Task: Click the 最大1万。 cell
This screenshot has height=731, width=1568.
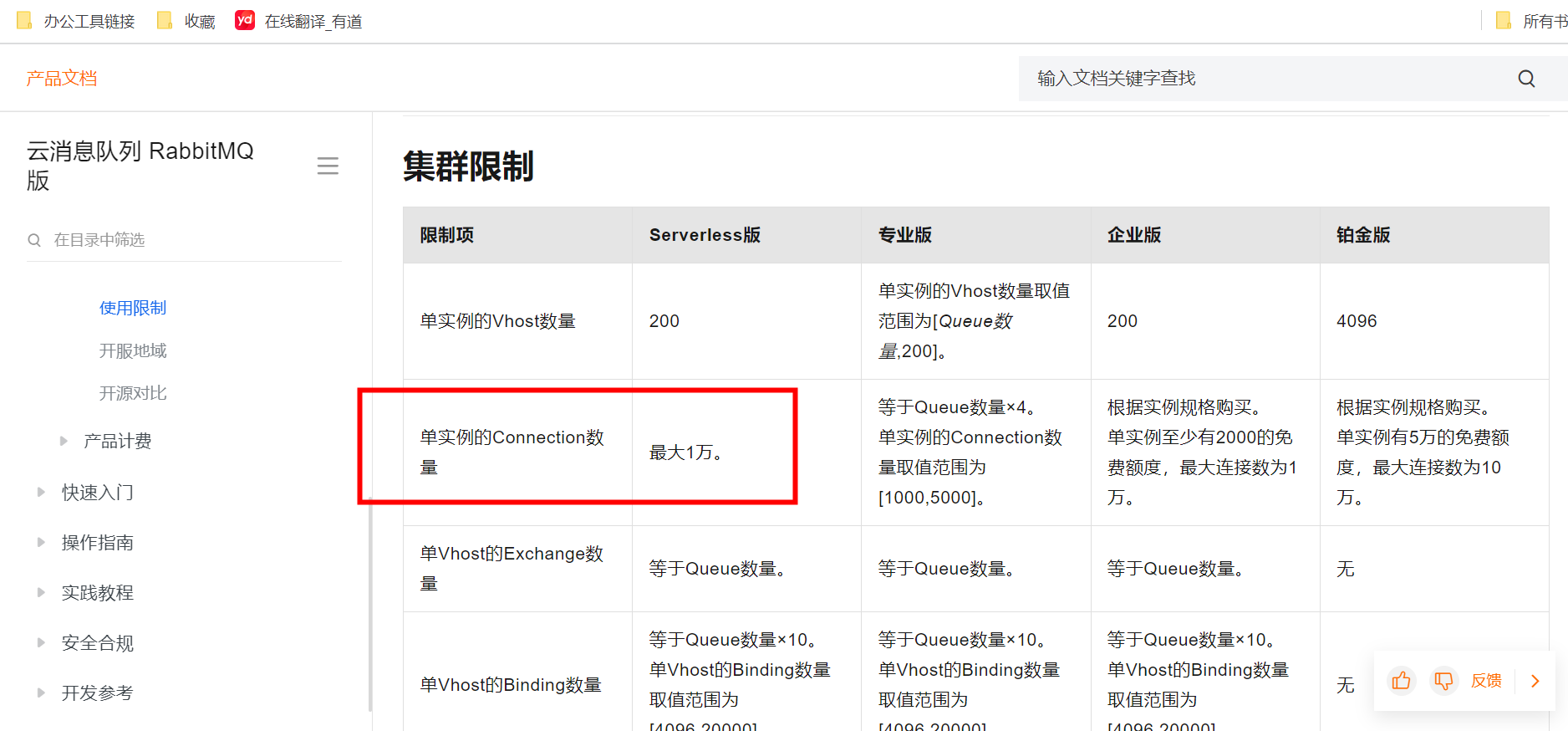Action: 746,452
